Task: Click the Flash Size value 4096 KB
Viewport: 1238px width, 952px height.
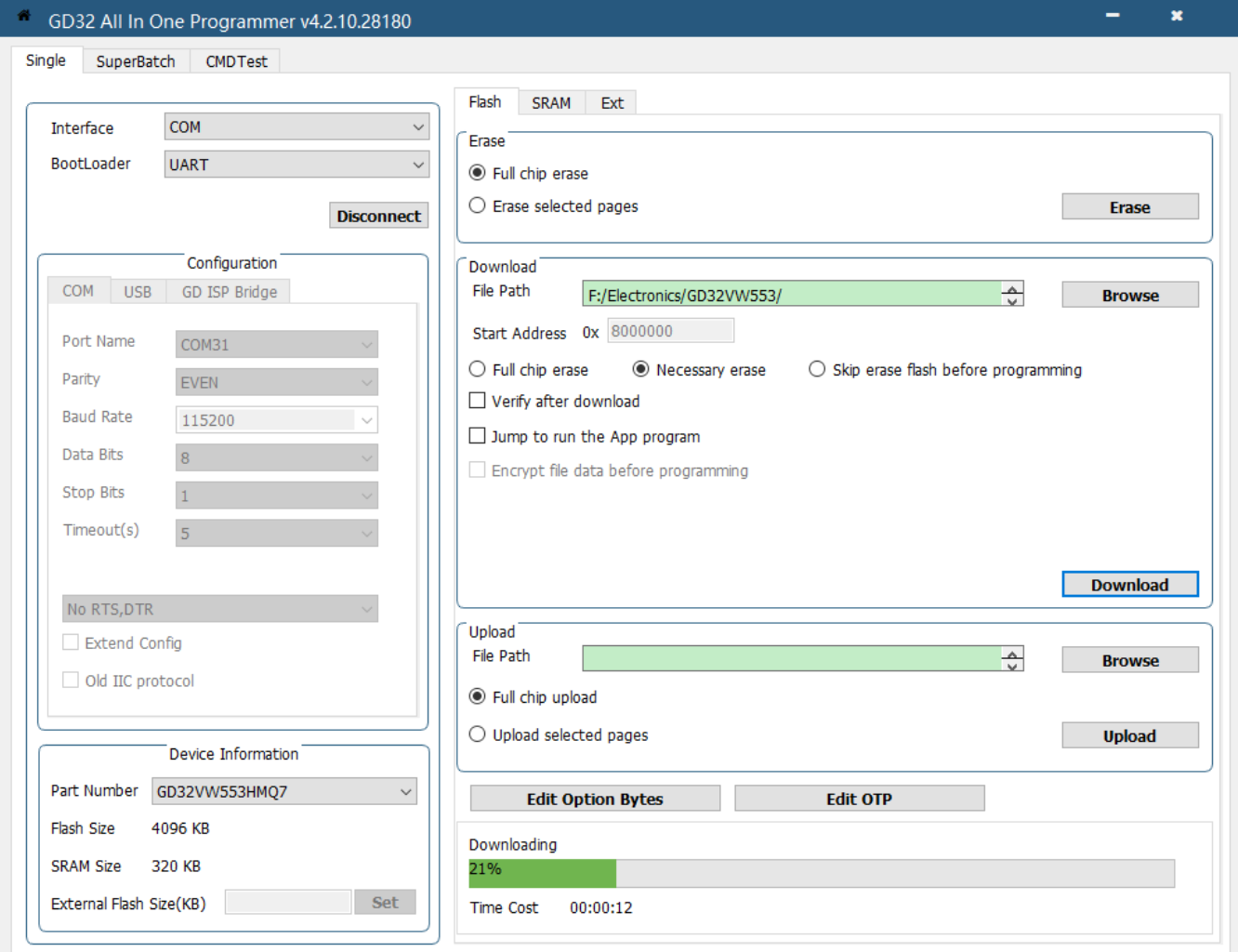Action: point(180,827)
